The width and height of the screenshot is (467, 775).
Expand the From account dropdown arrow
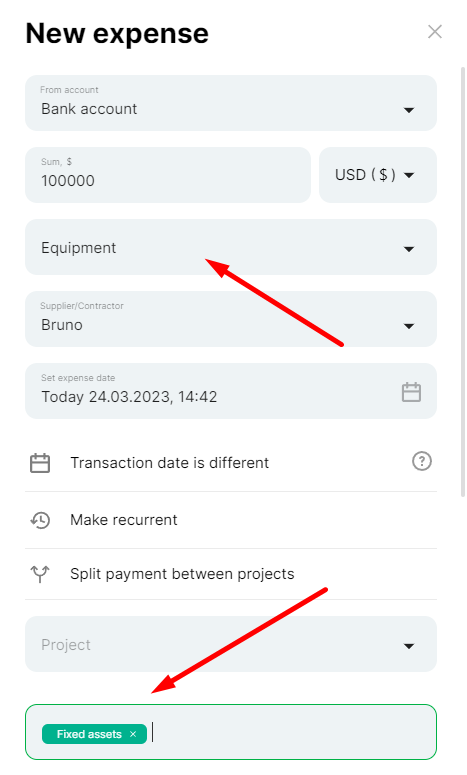(409, 110)
